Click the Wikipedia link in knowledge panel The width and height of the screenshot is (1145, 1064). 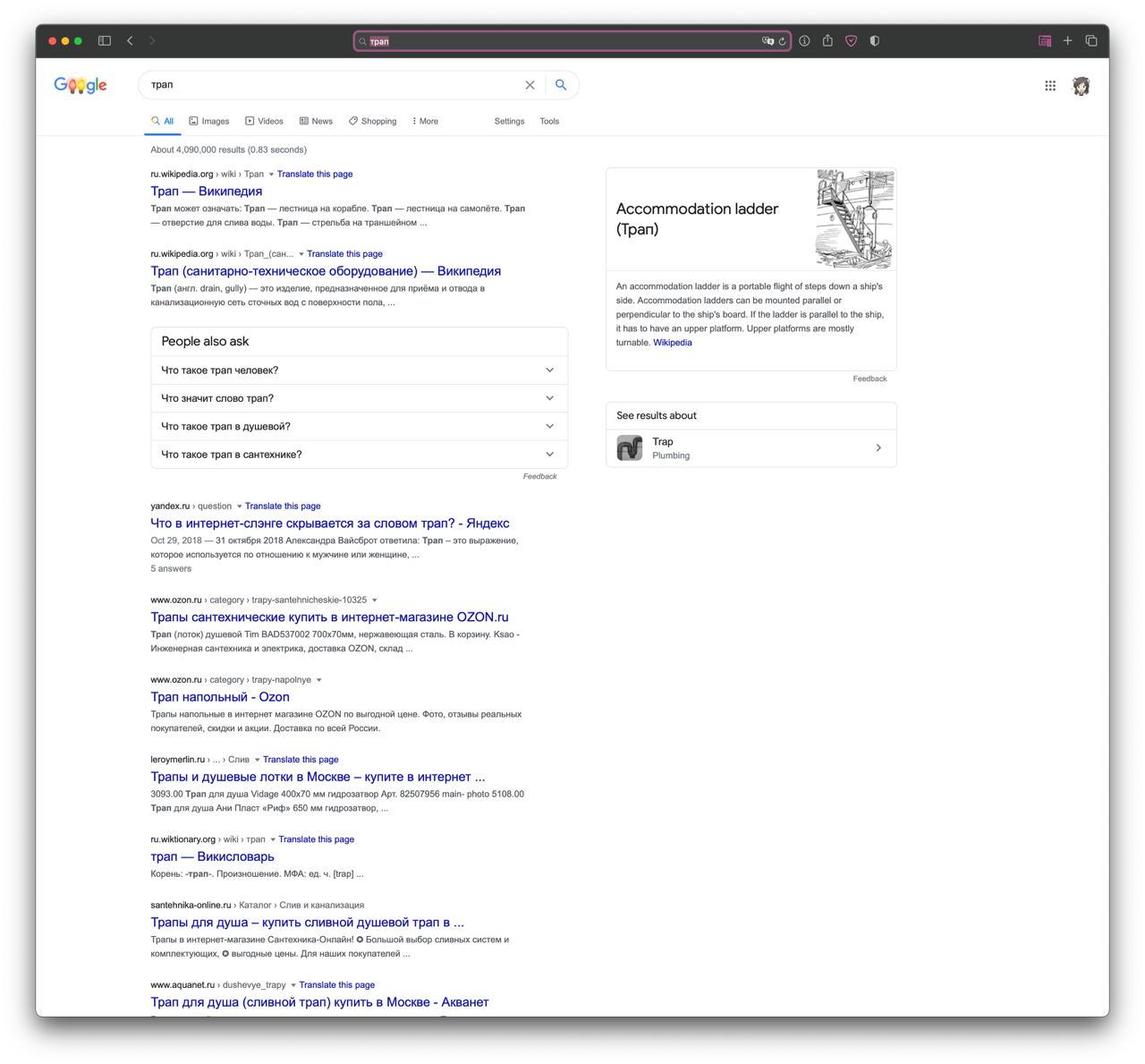point(673,343)
